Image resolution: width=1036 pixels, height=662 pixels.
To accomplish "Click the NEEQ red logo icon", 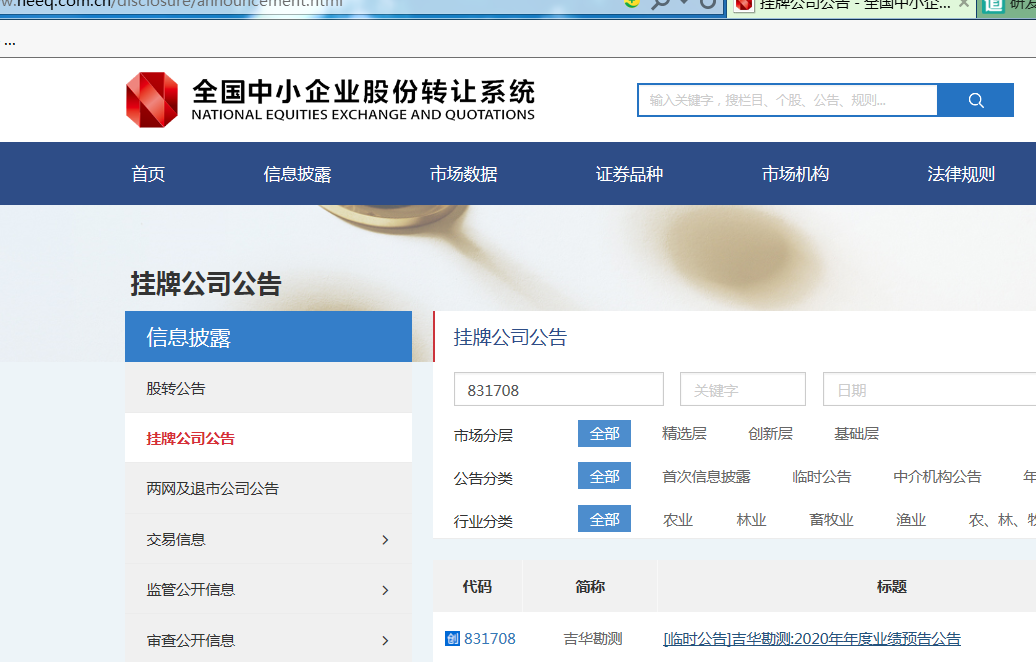I will [152, 100].
